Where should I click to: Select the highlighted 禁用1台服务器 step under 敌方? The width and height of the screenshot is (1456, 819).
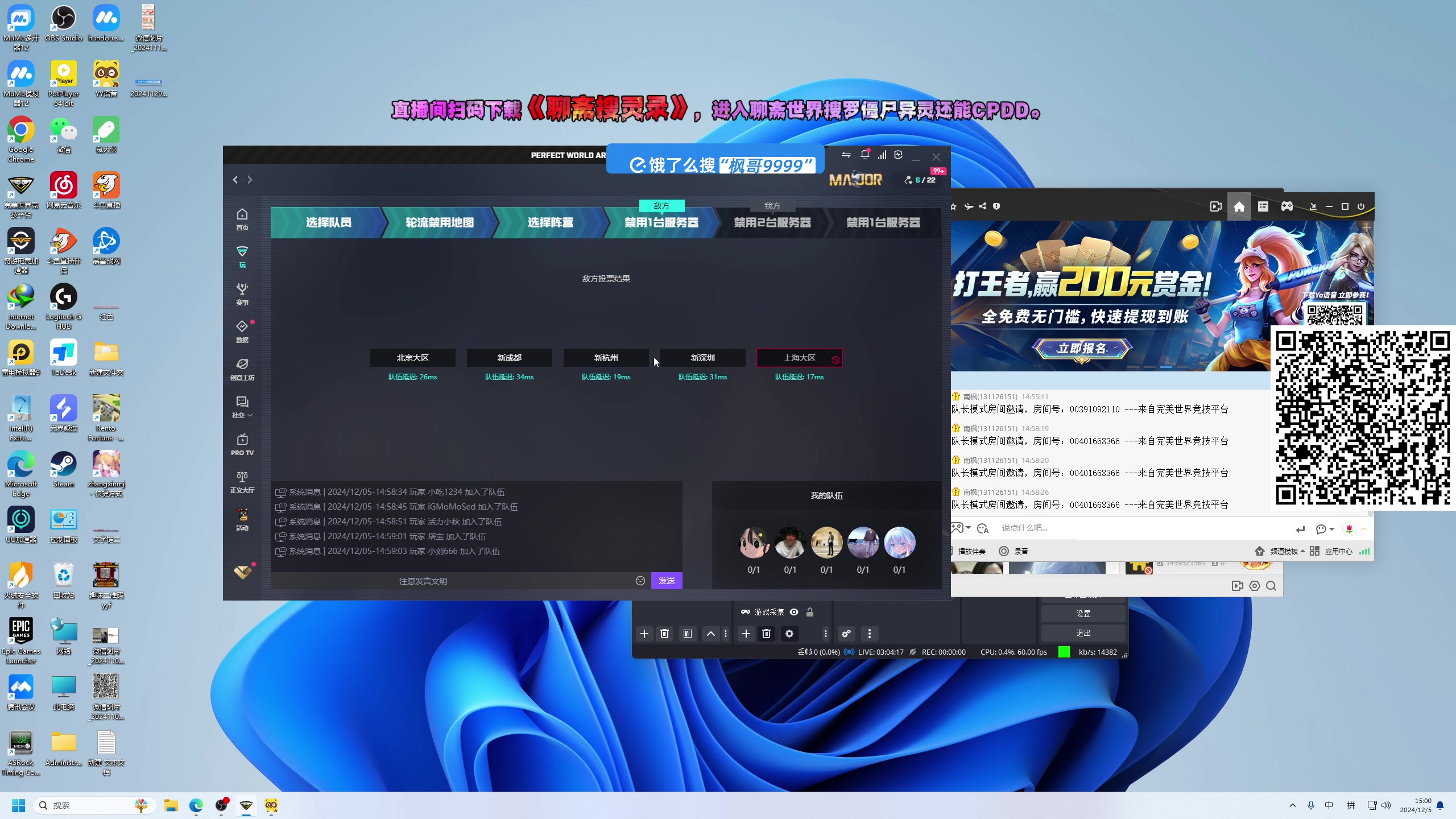661,222
